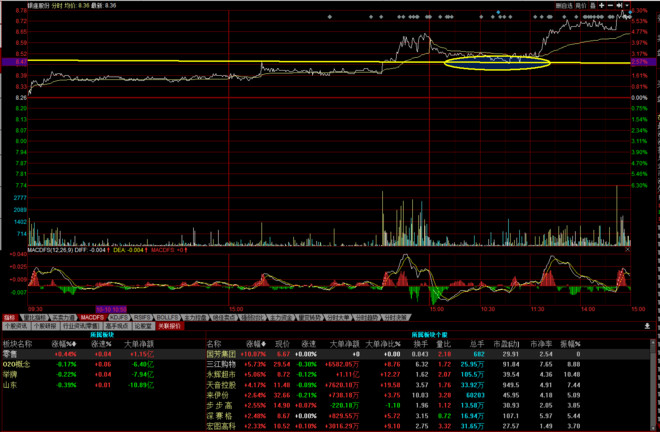Click the 叠 overlay icon at top right
Image resolution: width=660 pixels, height=432 pixels.
point(593,5)
